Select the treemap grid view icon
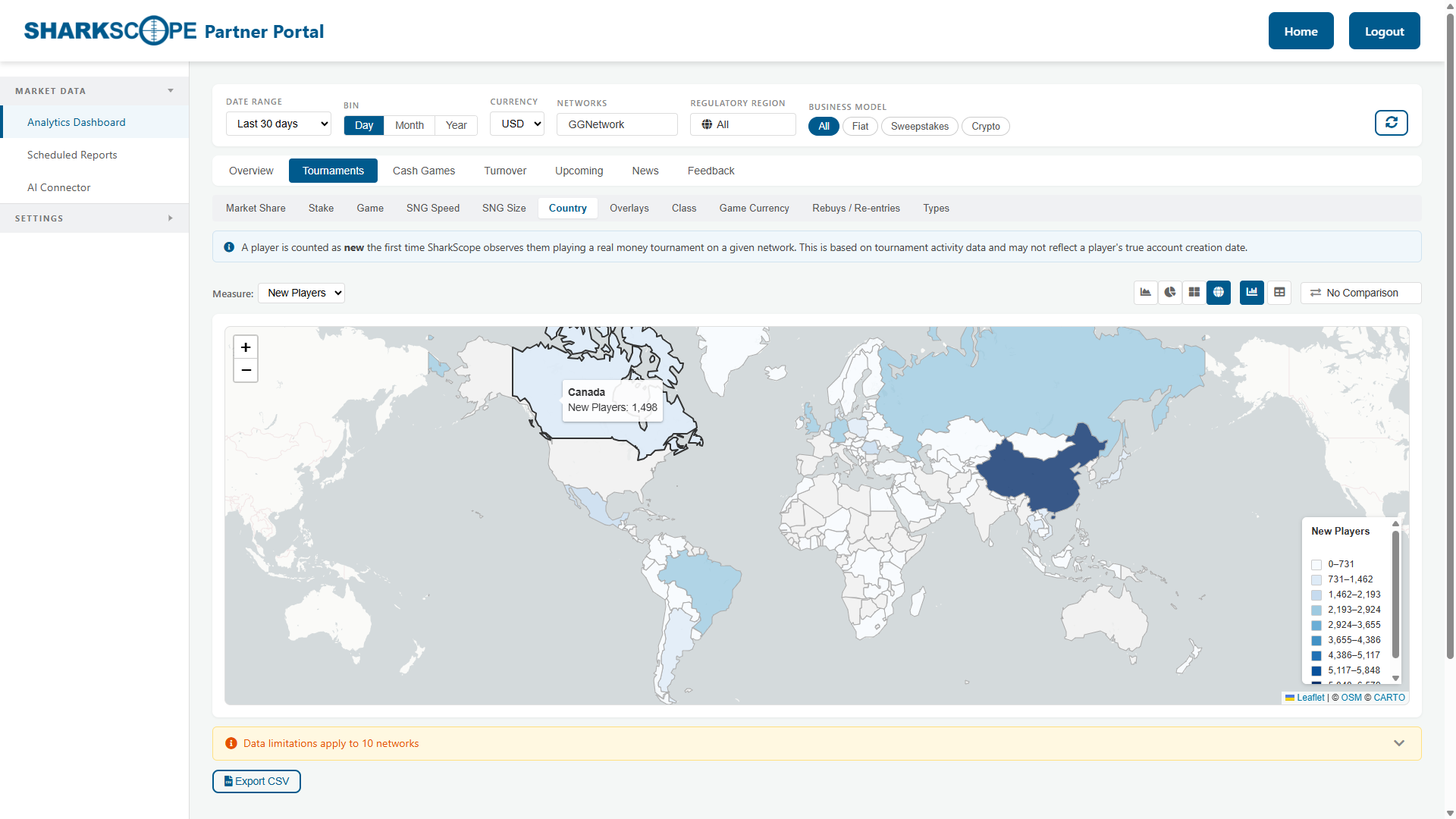This screenshot has width=1456, height=819. tap(1194, 293)
